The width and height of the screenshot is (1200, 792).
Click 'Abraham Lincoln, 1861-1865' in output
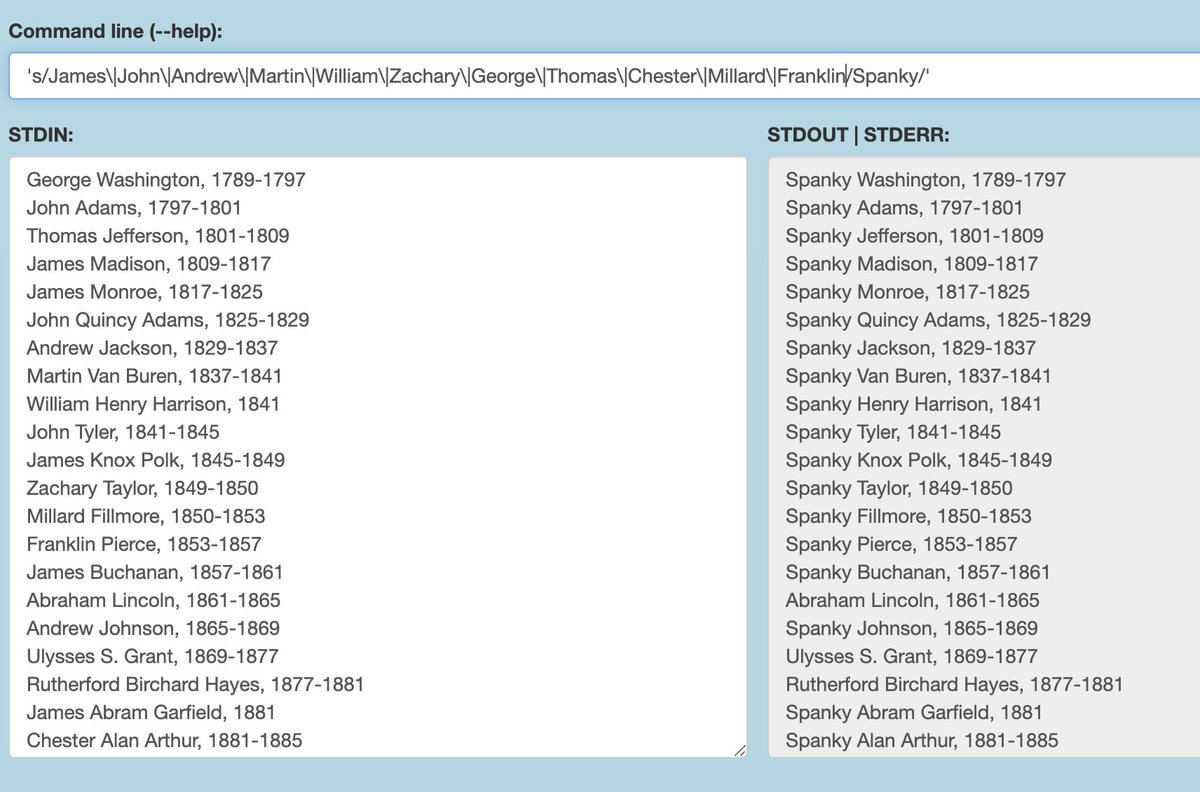pos(913,600)
